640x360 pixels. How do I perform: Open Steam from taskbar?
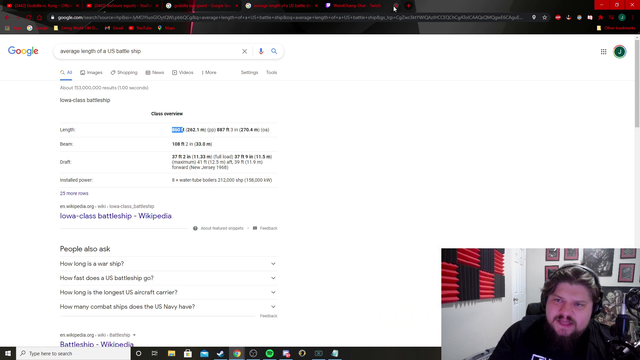(220, 353)
